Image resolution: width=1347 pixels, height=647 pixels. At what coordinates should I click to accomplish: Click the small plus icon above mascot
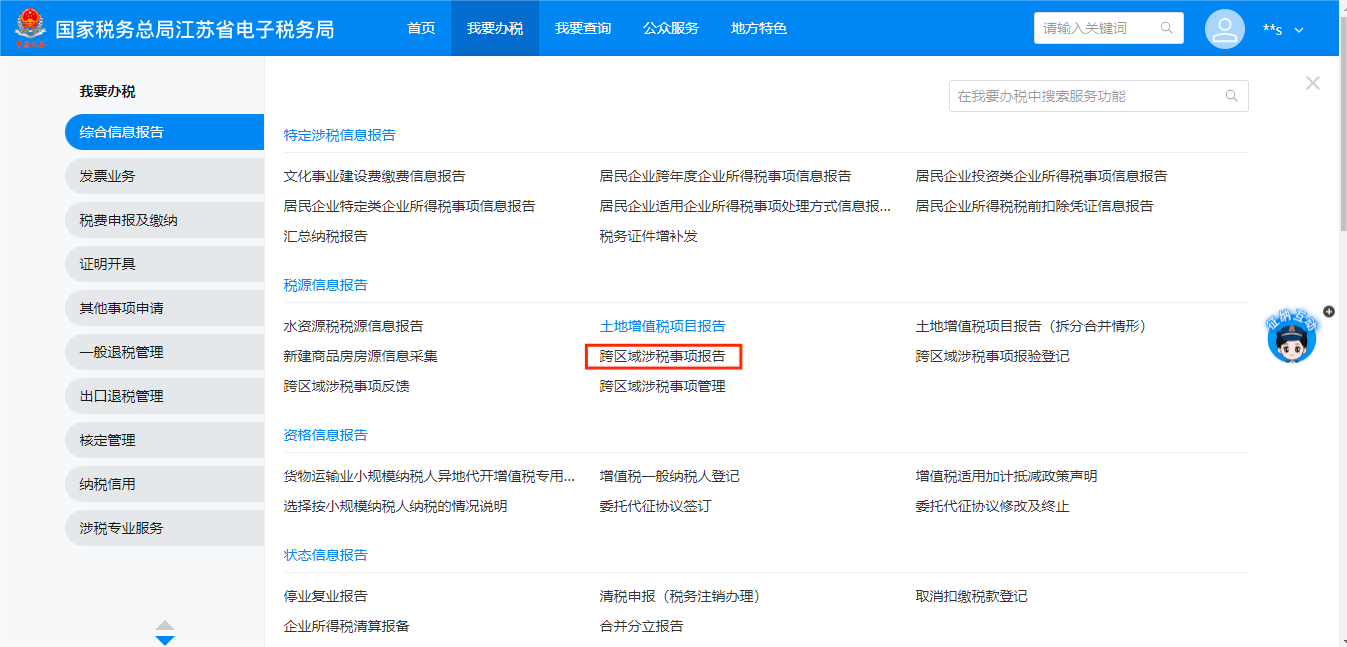click(x=1328, y=312)
